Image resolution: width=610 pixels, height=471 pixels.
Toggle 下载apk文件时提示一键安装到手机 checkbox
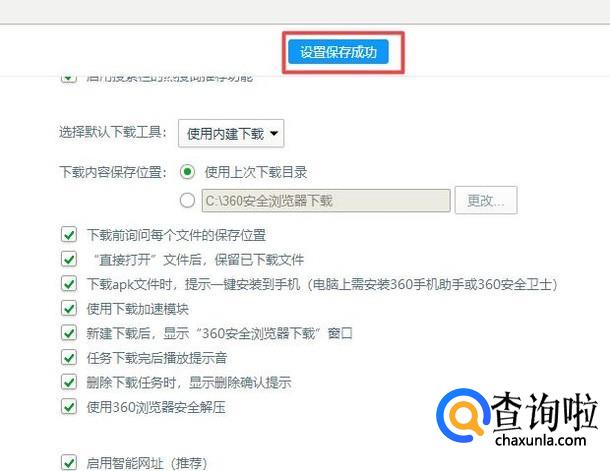(69, 284)
